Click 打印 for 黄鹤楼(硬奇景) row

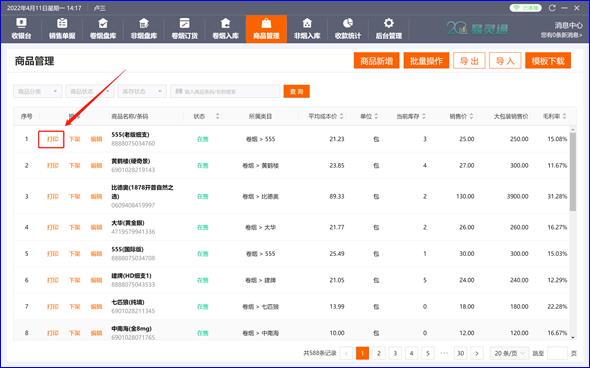click(52, 166)
